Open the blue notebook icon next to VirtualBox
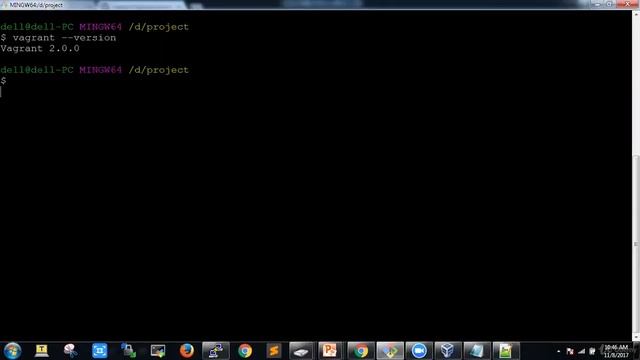 coord(477,351)
